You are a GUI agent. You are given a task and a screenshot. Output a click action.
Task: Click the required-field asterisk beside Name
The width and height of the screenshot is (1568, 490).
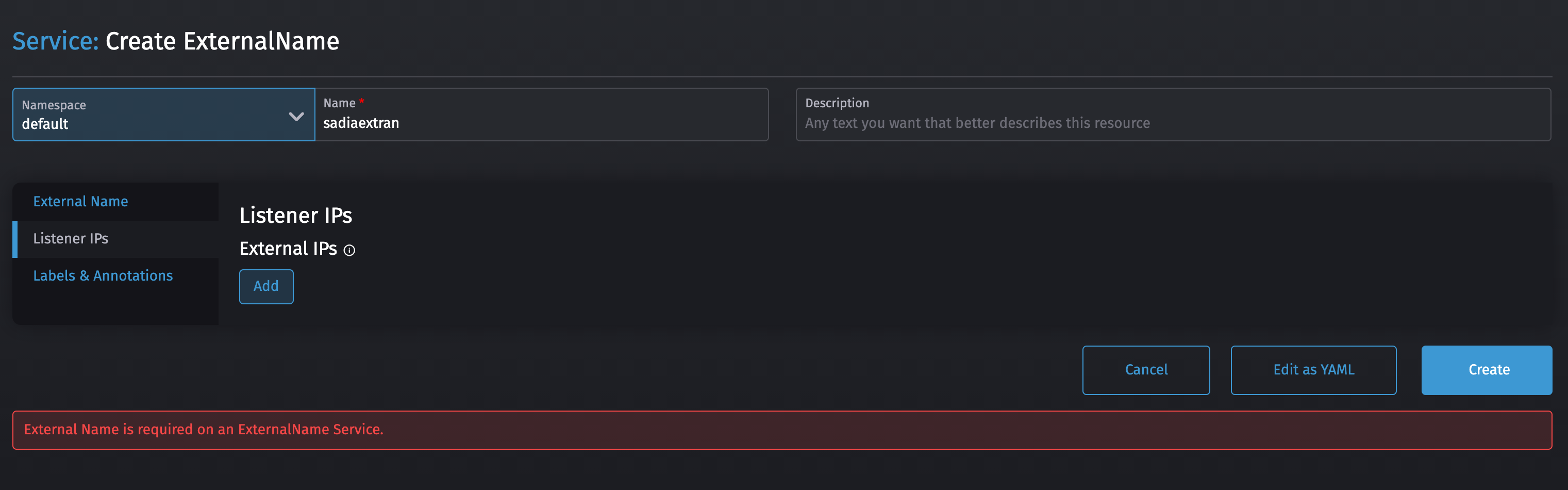pyautogui.click(x=361, y=101)
